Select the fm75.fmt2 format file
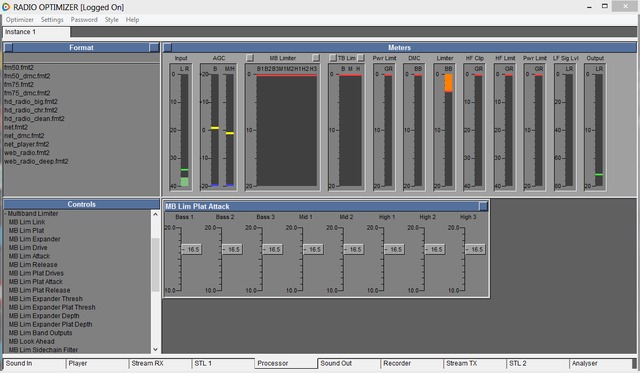640x373 pixels. [x=19, y=84]
